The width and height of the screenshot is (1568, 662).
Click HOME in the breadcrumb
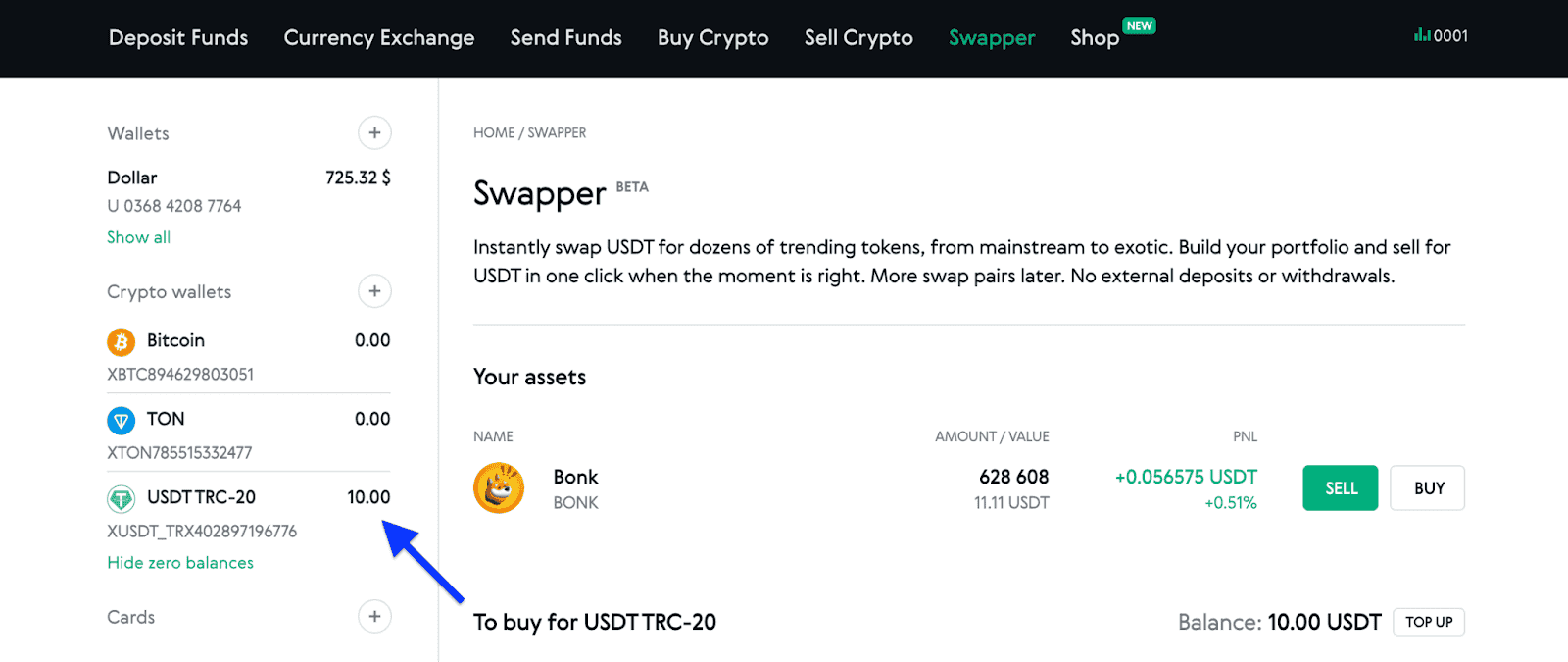click(493, 133)
